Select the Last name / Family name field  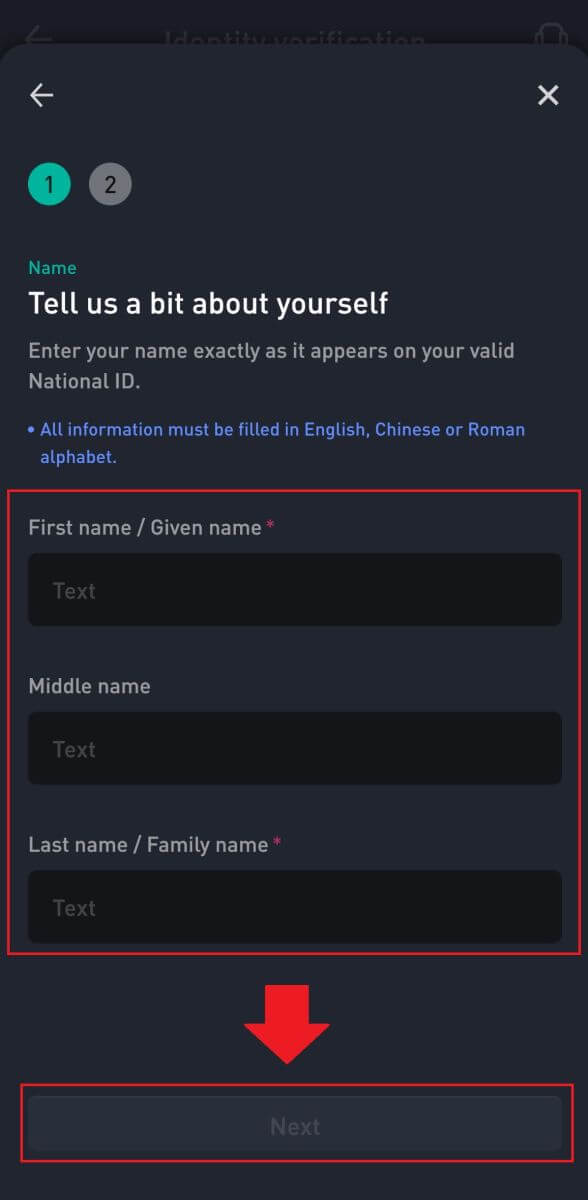point(294,907)
